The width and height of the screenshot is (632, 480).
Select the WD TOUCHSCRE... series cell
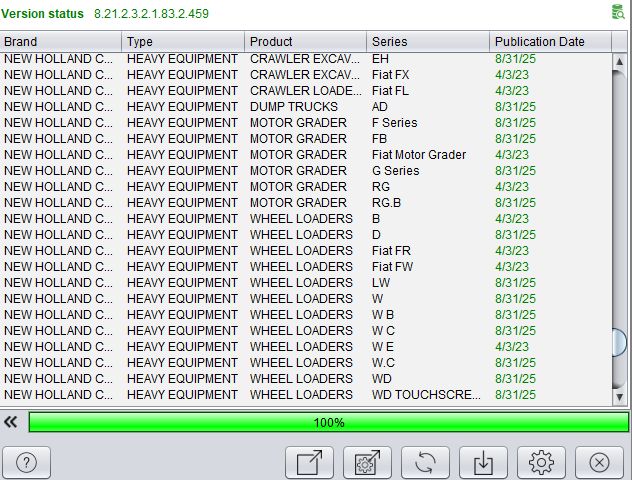coord(426,395)
